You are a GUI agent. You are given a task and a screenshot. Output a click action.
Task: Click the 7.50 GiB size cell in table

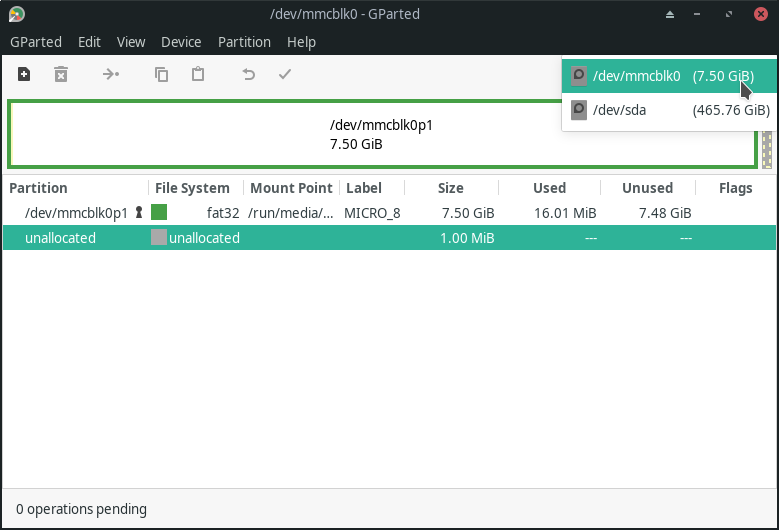pyautogui.click(x=468, y=213)
